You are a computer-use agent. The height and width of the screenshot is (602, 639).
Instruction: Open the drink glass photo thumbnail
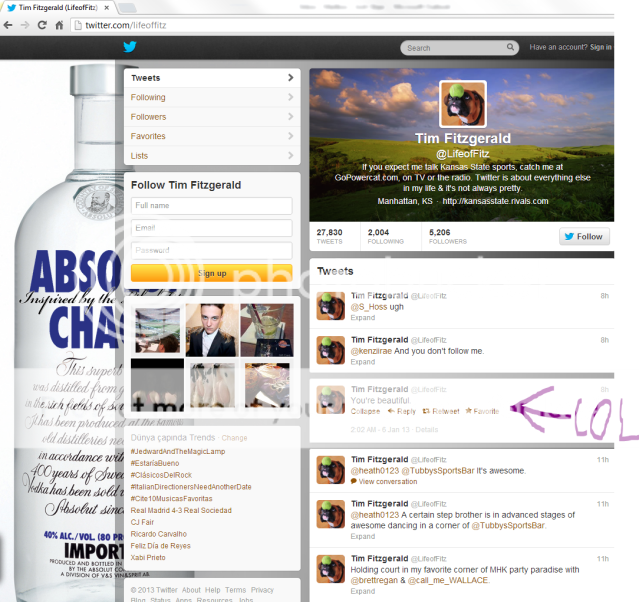[267, 330]
